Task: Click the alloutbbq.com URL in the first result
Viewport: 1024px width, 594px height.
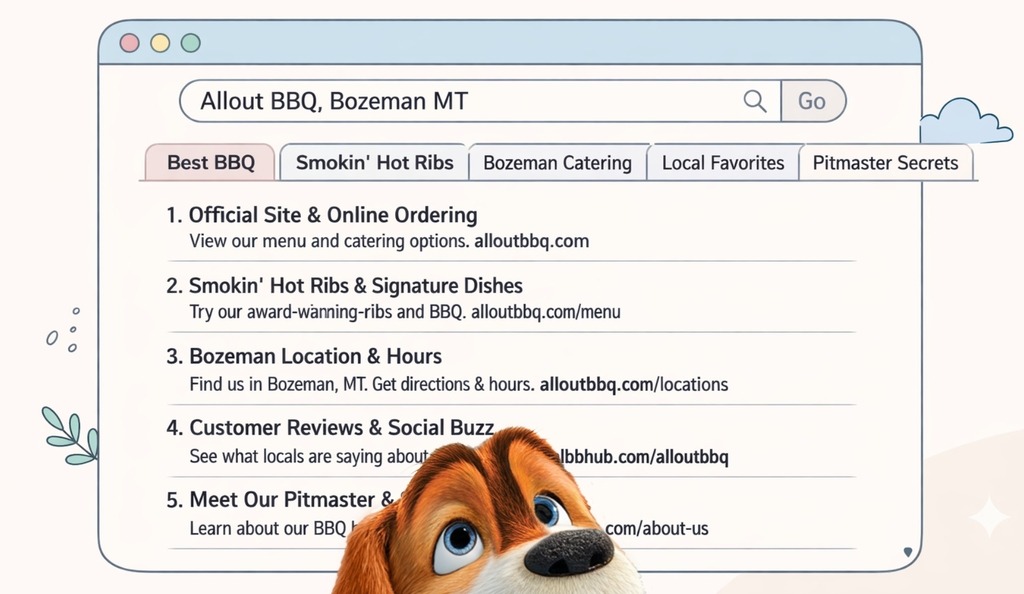Action: coord(532,241)
